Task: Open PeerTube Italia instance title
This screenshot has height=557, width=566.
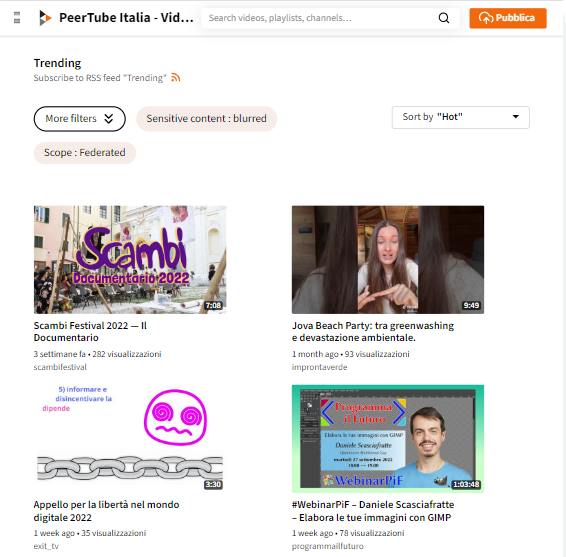Action: pos(126,18)
